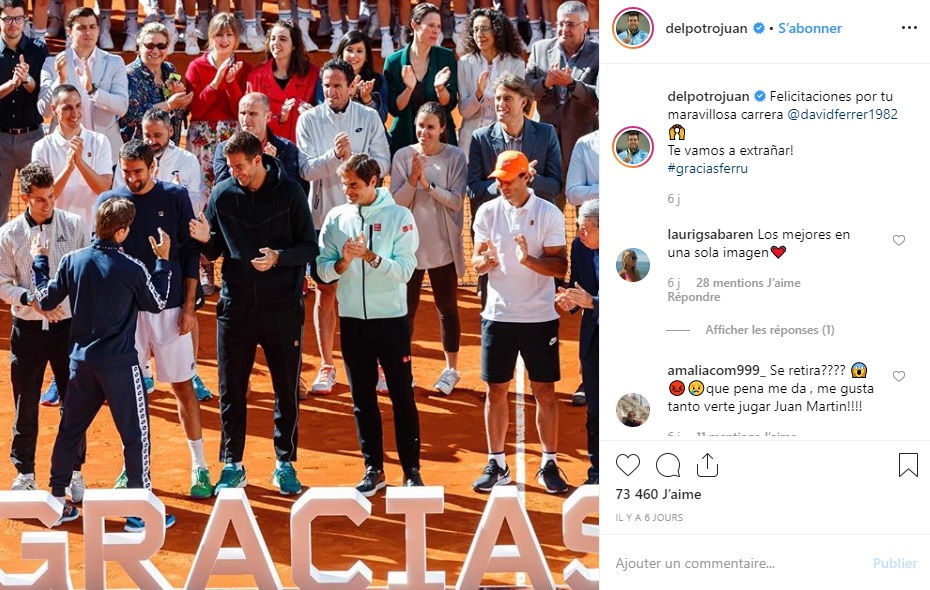View laurigsabaren's profile avatar
Viewport: 930px width, 590px height.
tap(633, 264)
